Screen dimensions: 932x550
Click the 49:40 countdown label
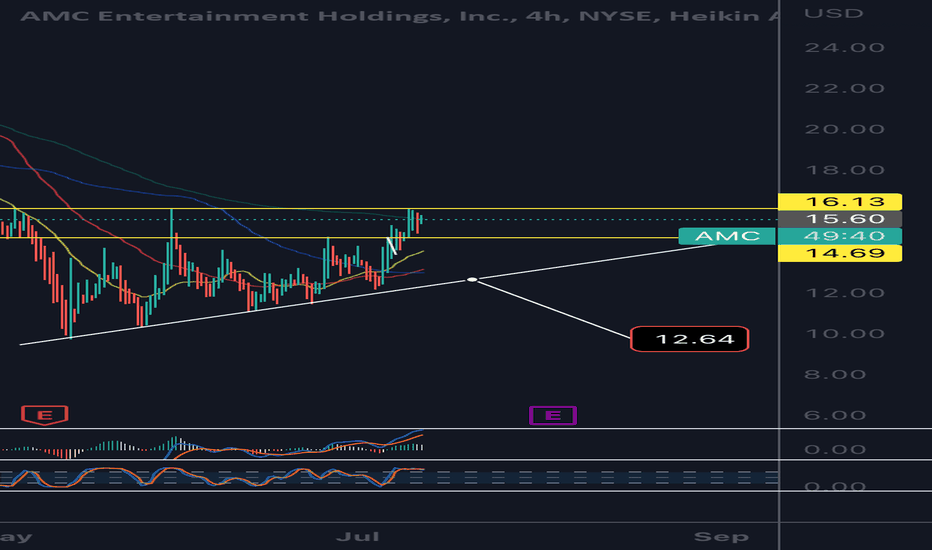(x=840, y=236)
